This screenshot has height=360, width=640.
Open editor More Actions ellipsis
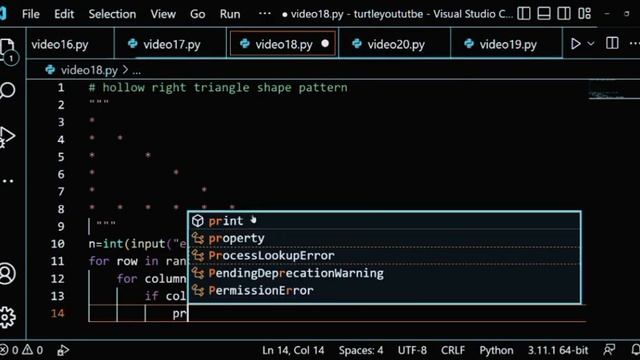[634, 44]
